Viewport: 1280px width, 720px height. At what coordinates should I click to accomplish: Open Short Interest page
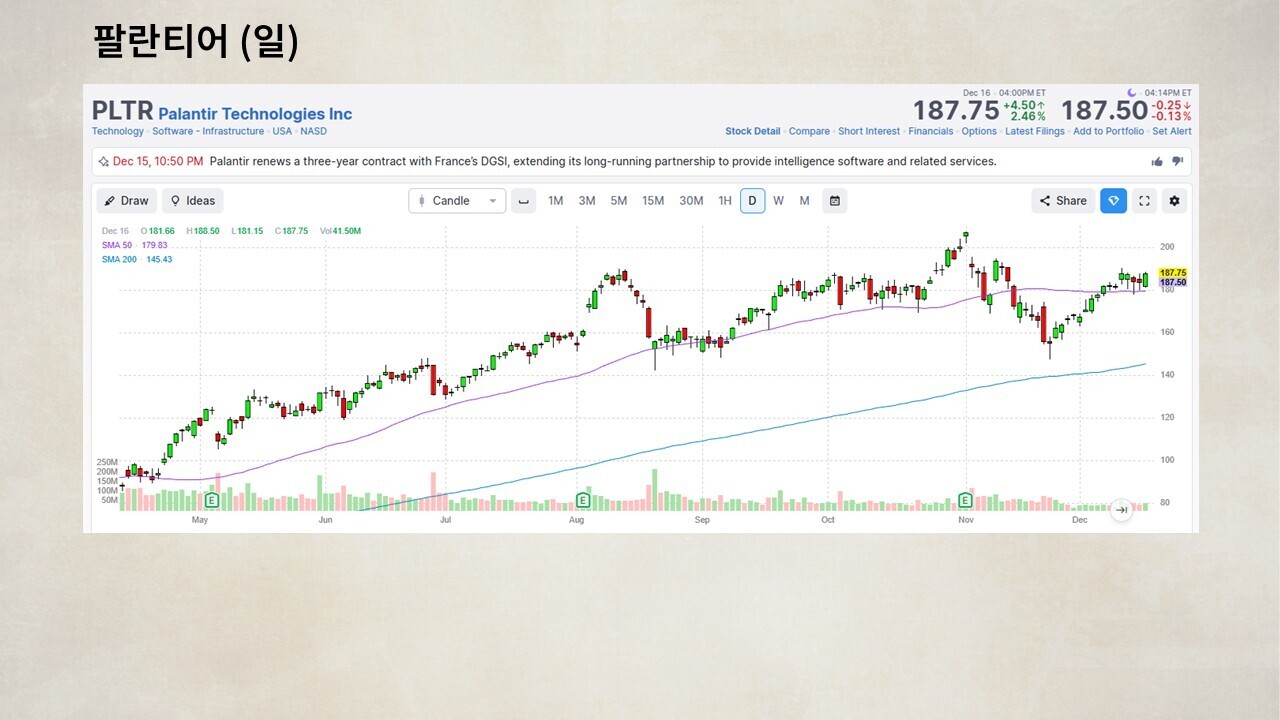coord(869,131)
